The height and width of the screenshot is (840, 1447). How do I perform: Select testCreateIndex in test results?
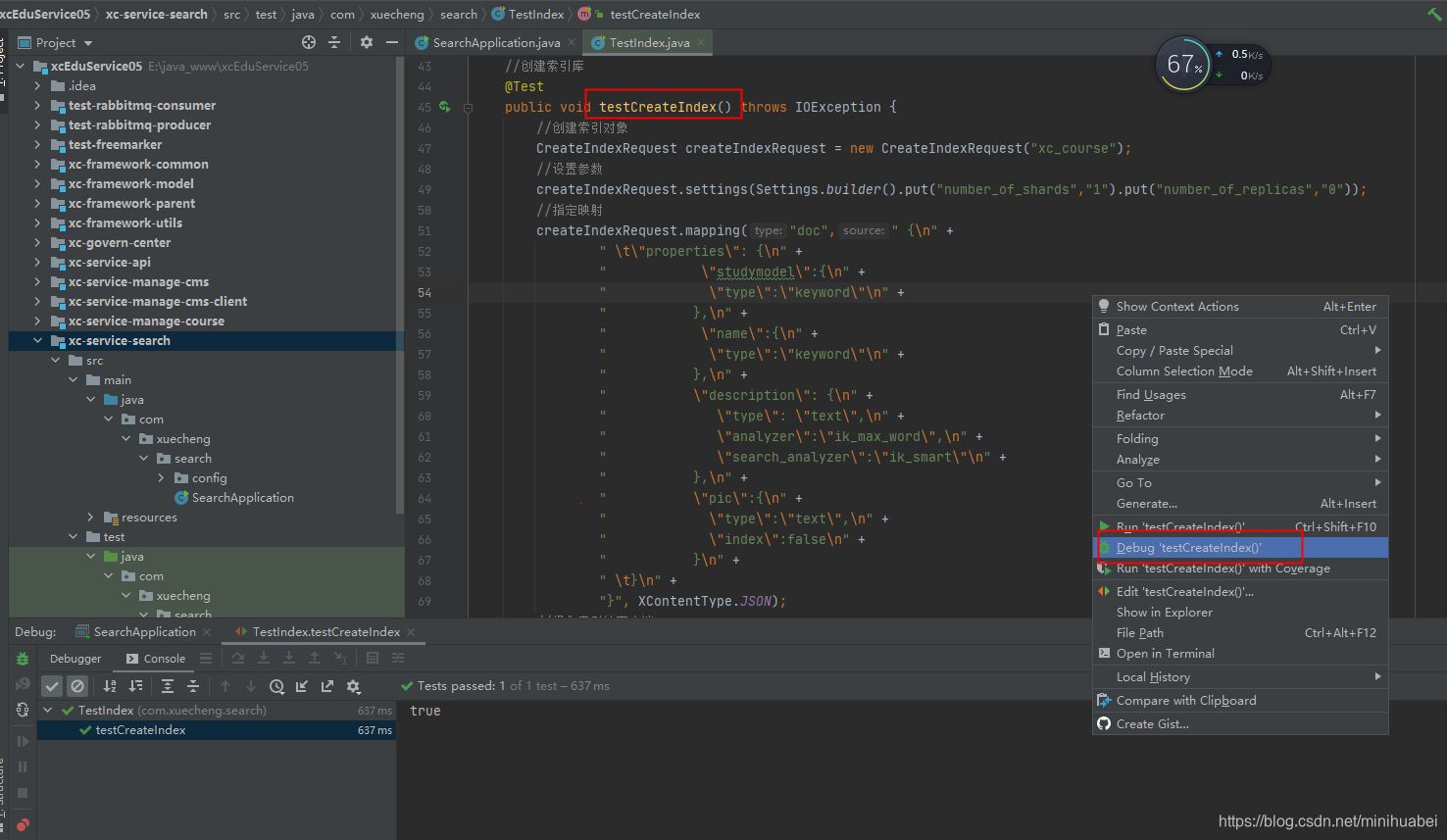click(x=217, y=730)
